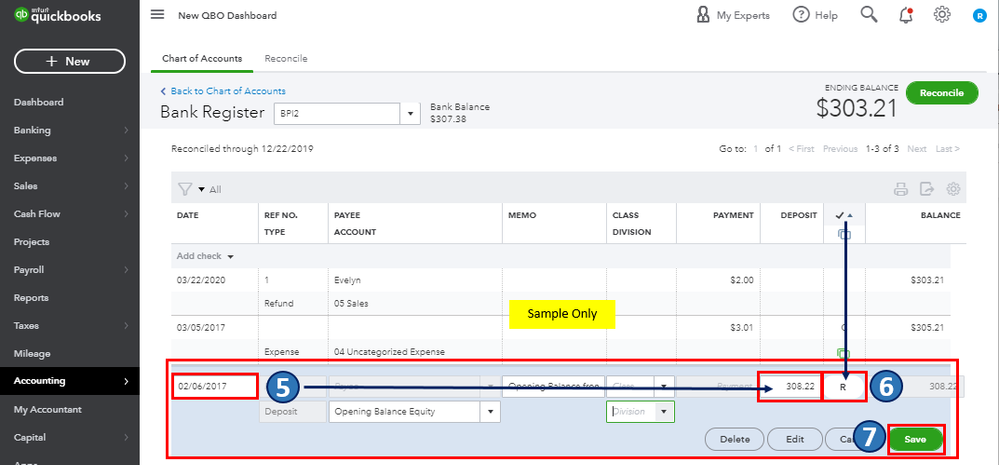The image size is (999, 465).
Task: Expand the BPI2 account dropdown
Action: (x=411, y=114)
